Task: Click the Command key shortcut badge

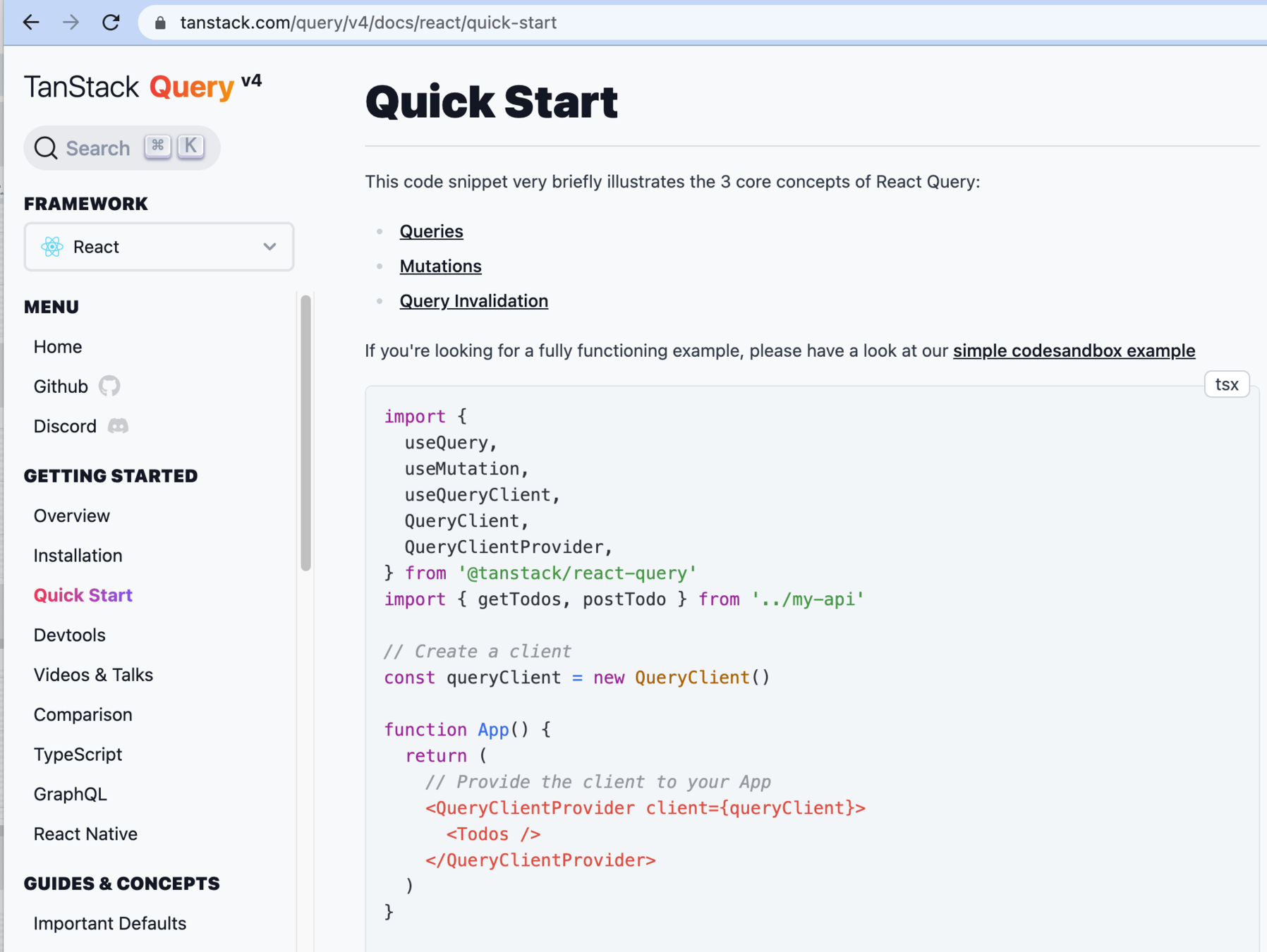Action: click(157, 146)
